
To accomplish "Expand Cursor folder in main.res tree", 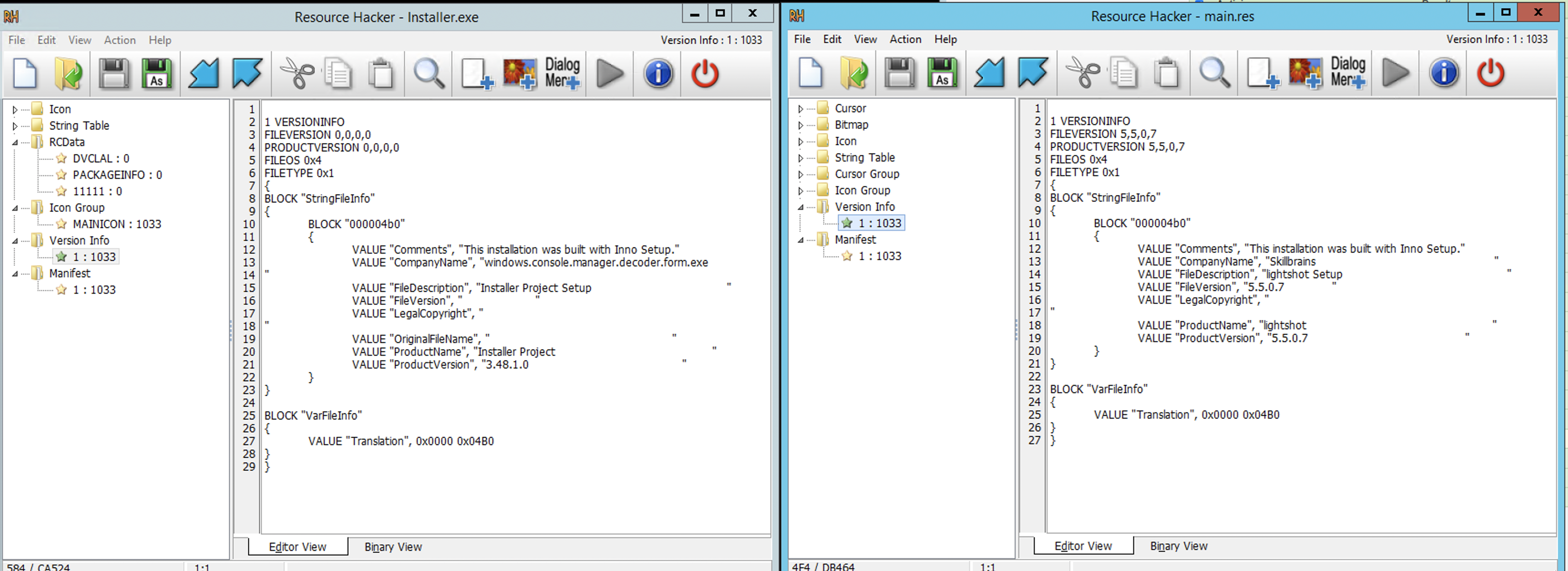I will click(800, 109).
